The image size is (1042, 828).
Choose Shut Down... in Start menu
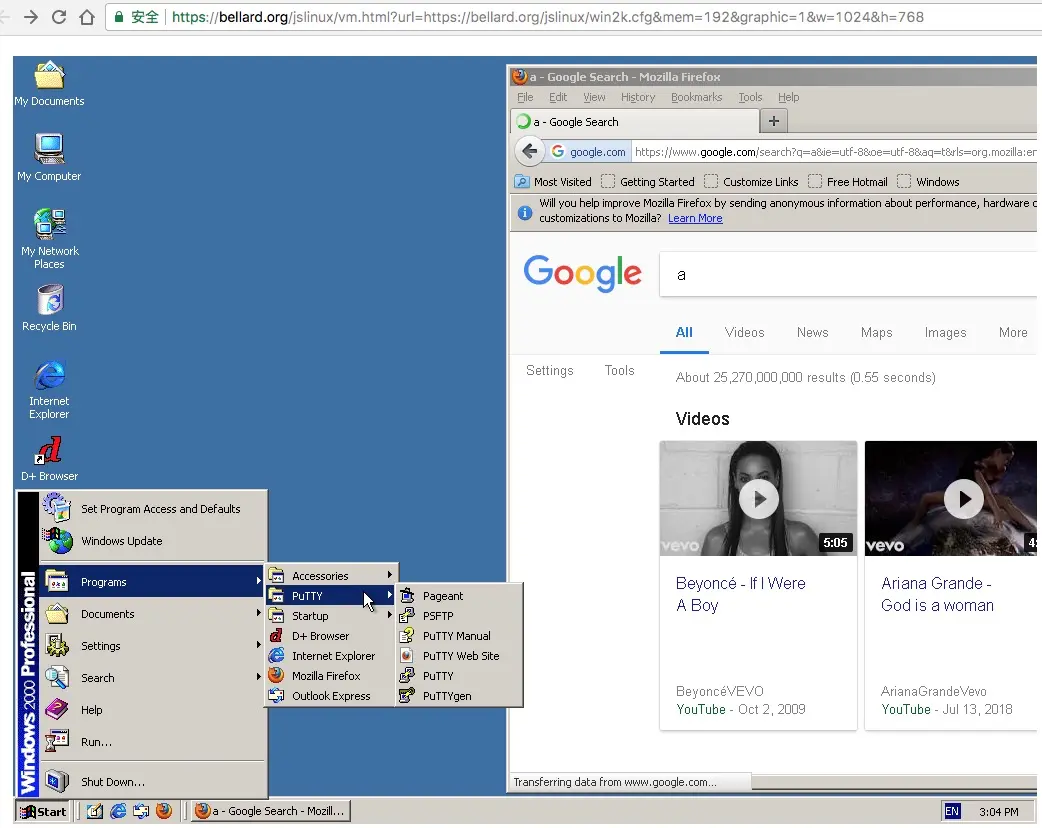click(x=153, y=781)
